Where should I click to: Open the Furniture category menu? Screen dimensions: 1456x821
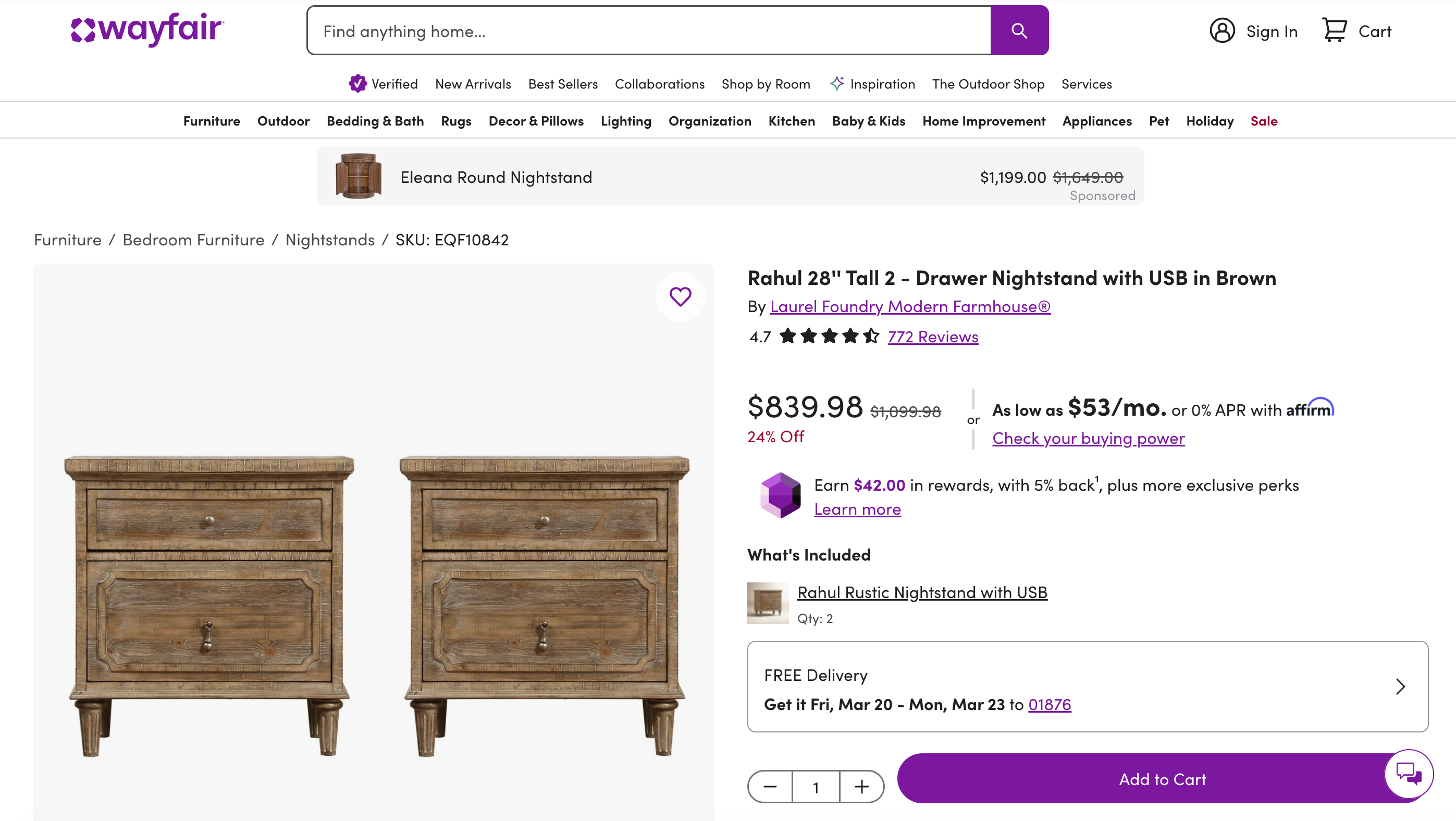(212, 121)
